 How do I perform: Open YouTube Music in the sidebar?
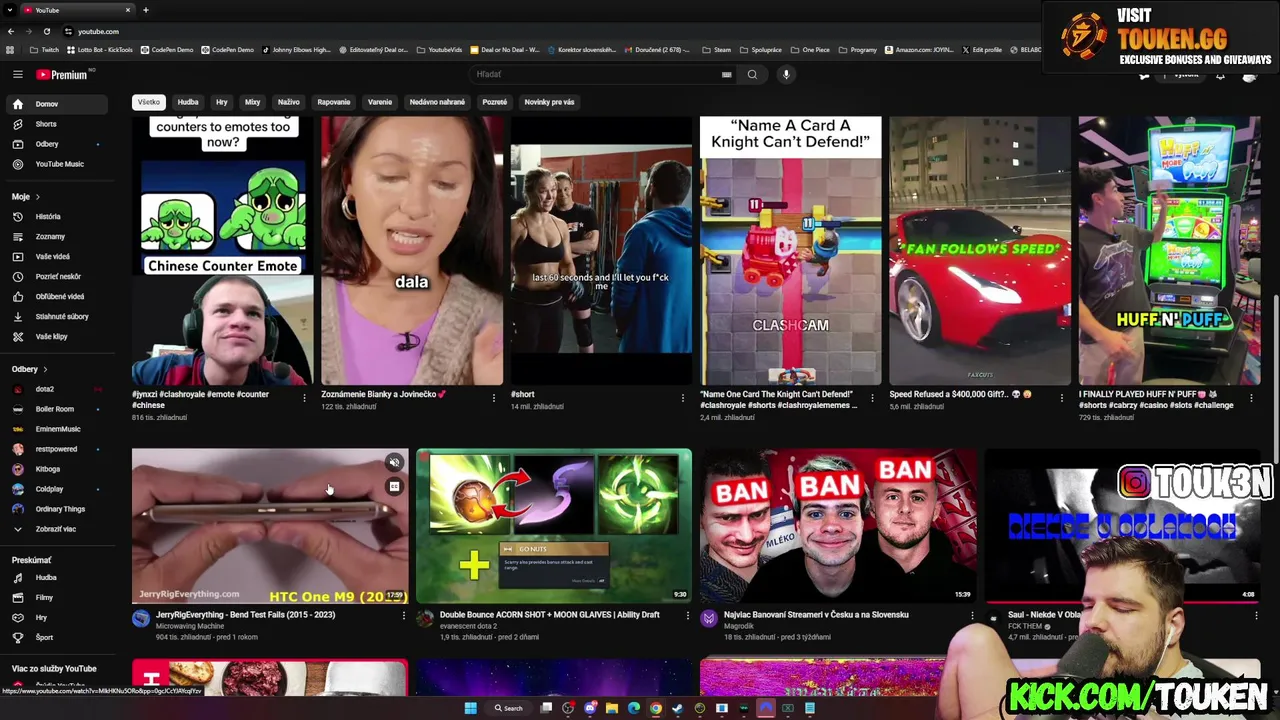(x=59, y=164)
